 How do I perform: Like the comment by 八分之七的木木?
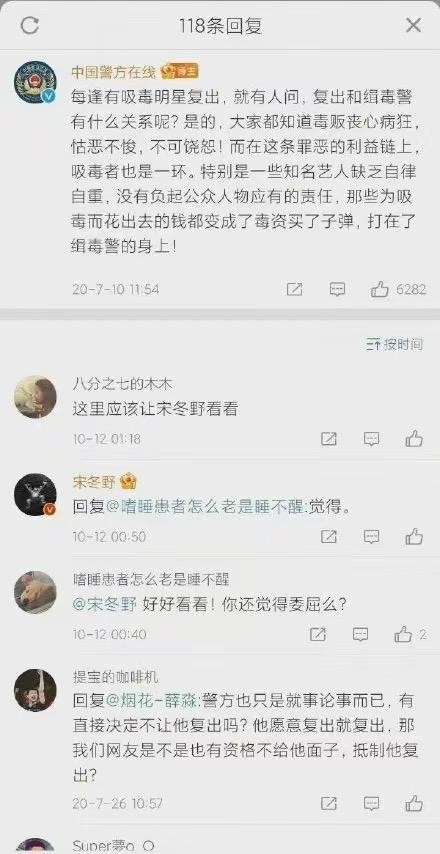[x=414, y=438]
